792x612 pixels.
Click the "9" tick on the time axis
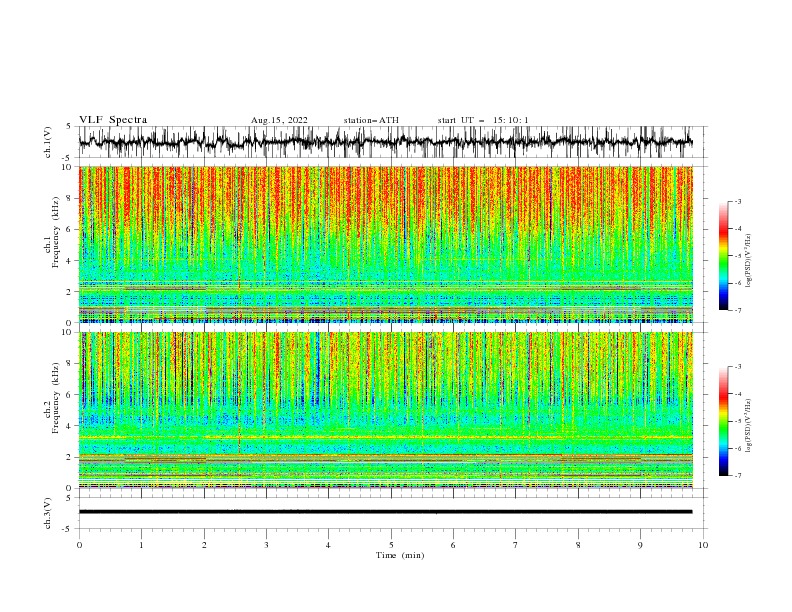(640, 545)
